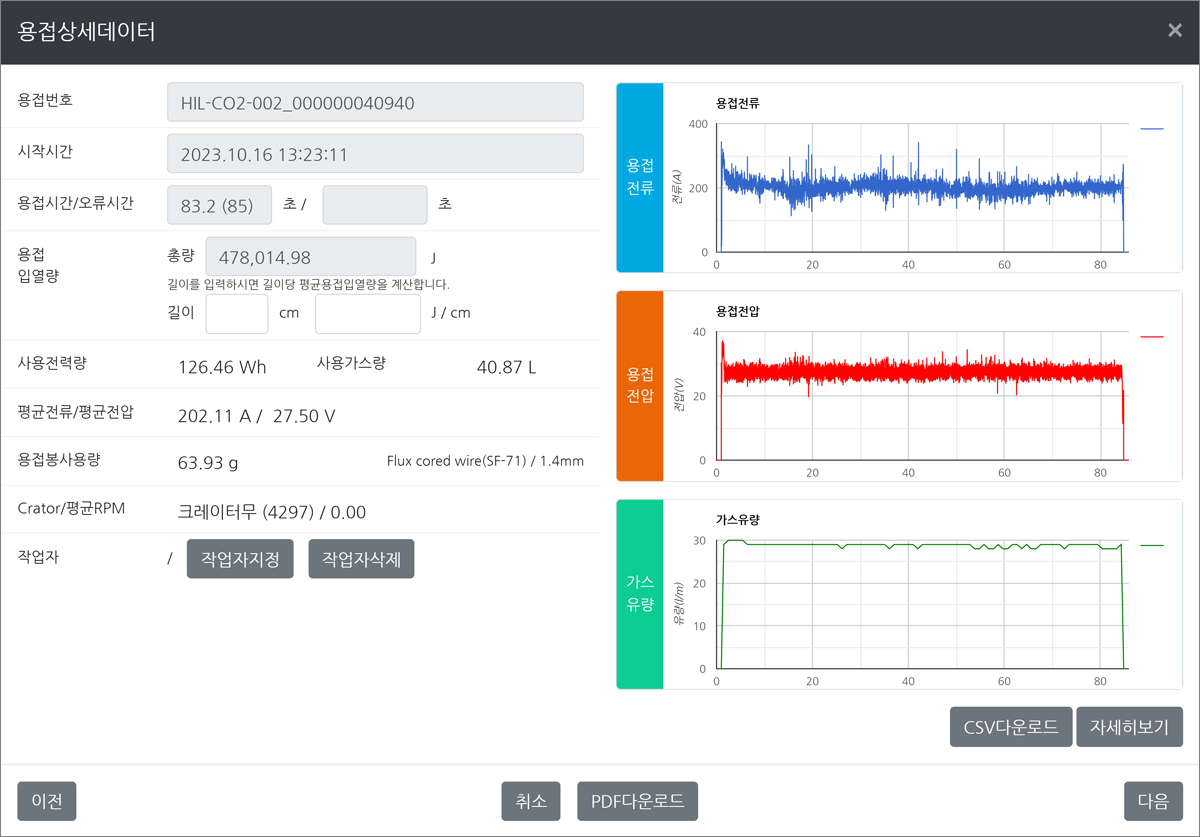Click the 시작시간 field
Image resolution: width=1200 pixels, height=837 pixels.
click(375, 154)
